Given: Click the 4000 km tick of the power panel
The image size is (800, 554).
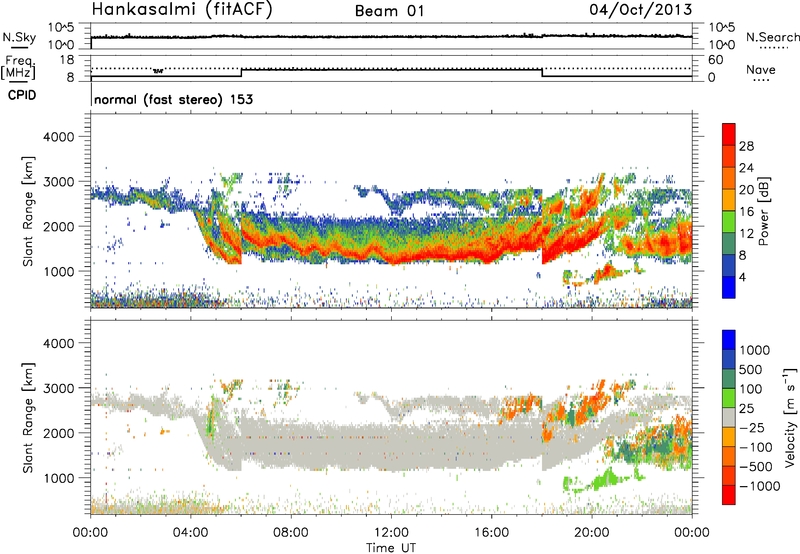Looking at the screenshot, I should (58, 137).
